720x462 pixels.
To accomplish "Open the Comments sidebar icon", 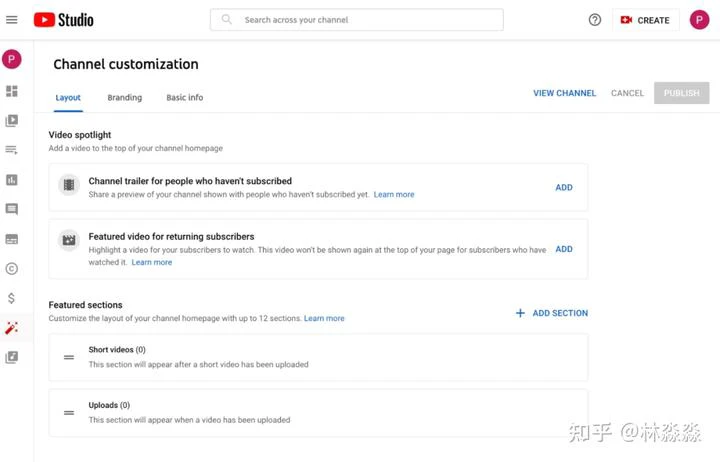I will (11, 209).
